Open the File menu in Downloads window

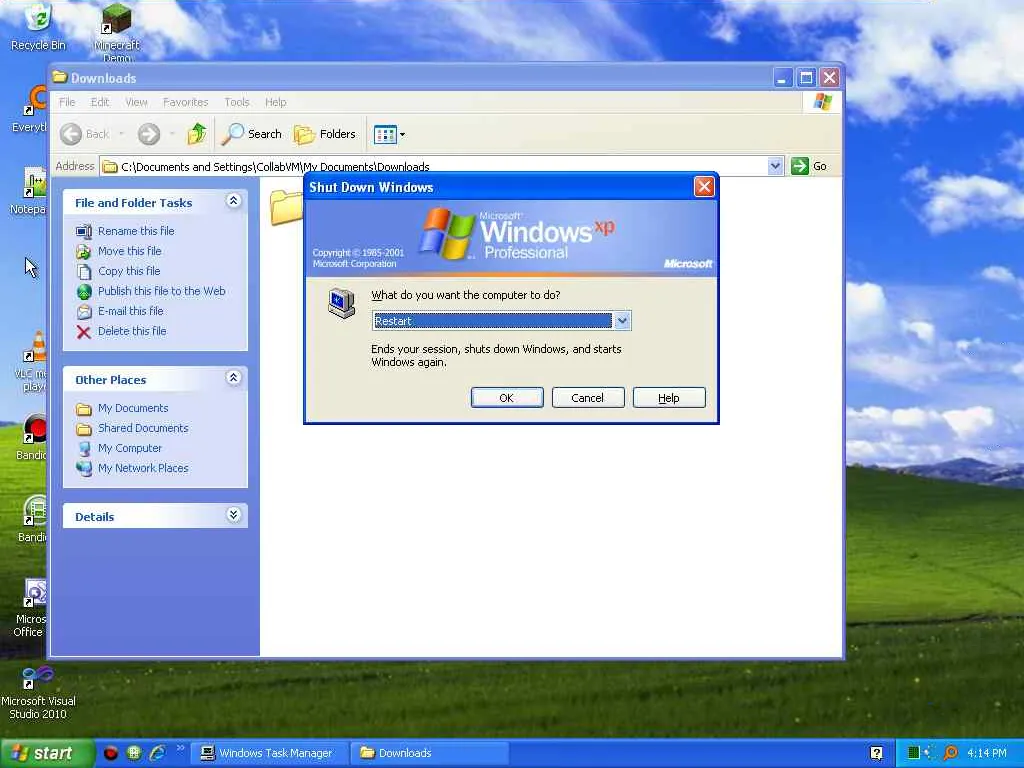click(x=67, y=102)
